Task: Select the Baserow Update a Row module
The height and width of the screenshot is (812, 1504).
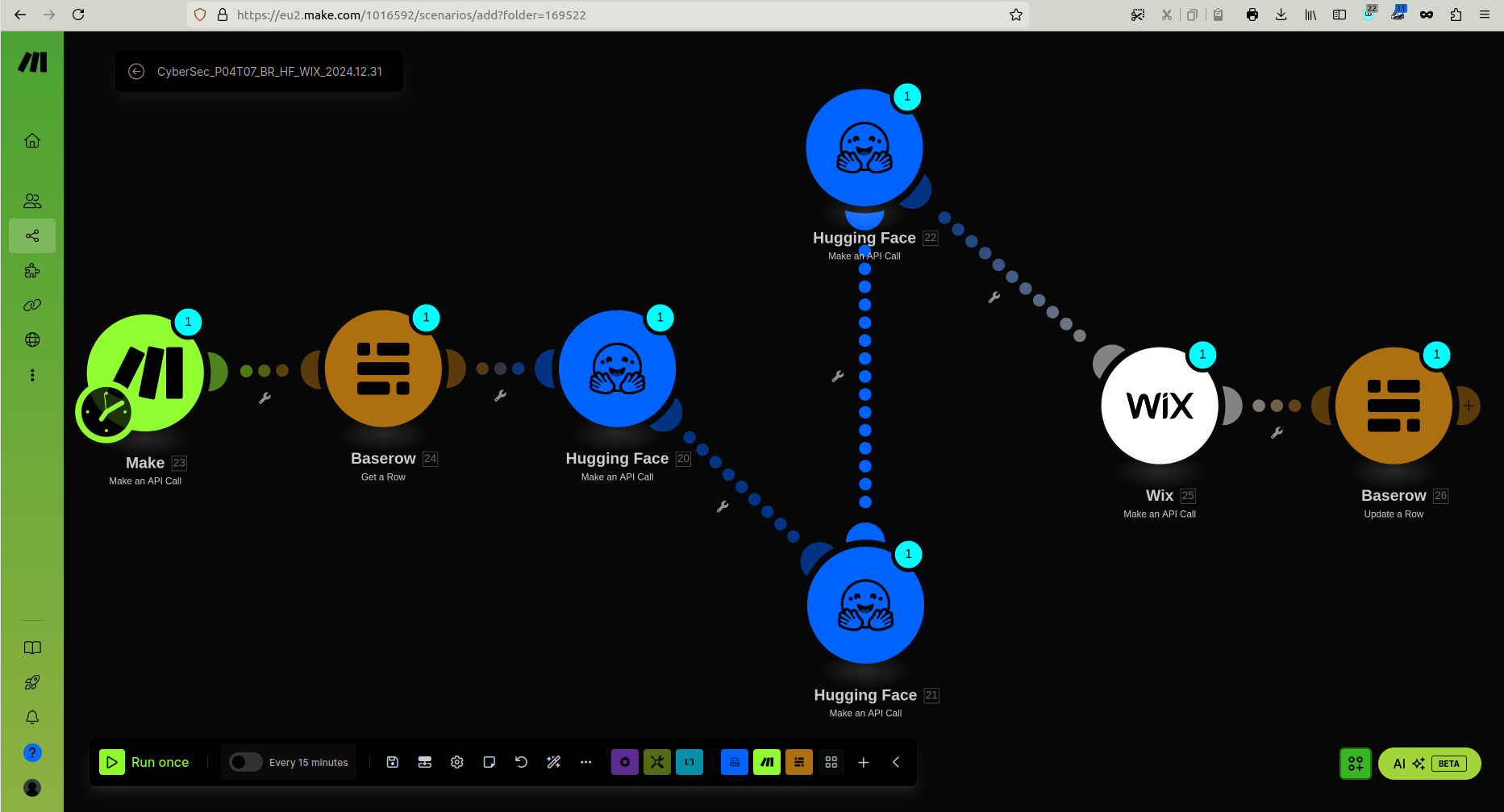Action: pyautogui.click(x=1394, y=406)
